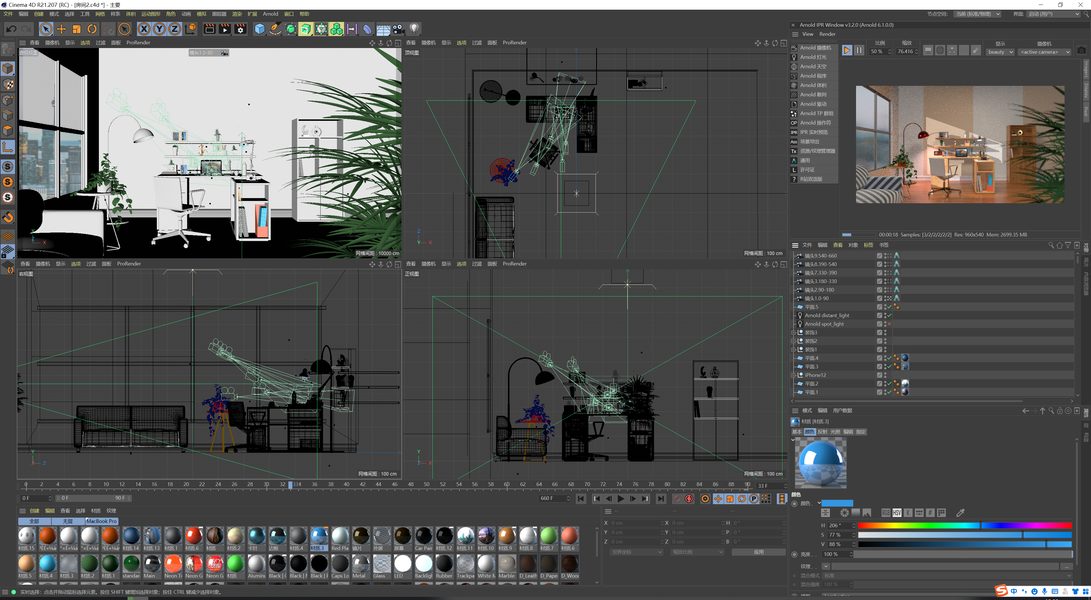Viewport: 1091px width, 600px height.
Task: Click the Rotate tool icon
Action: pyautogui.click(x=91, y=29)
